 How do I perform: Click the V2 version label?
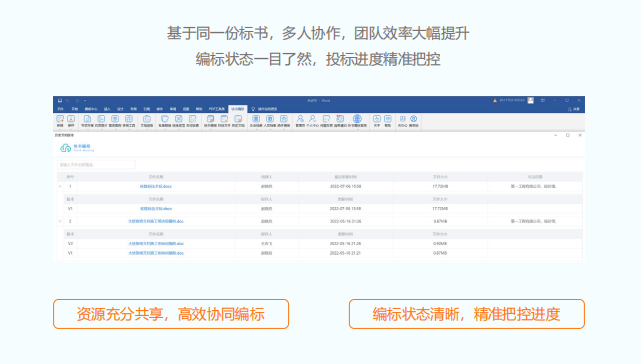[70, 244]
